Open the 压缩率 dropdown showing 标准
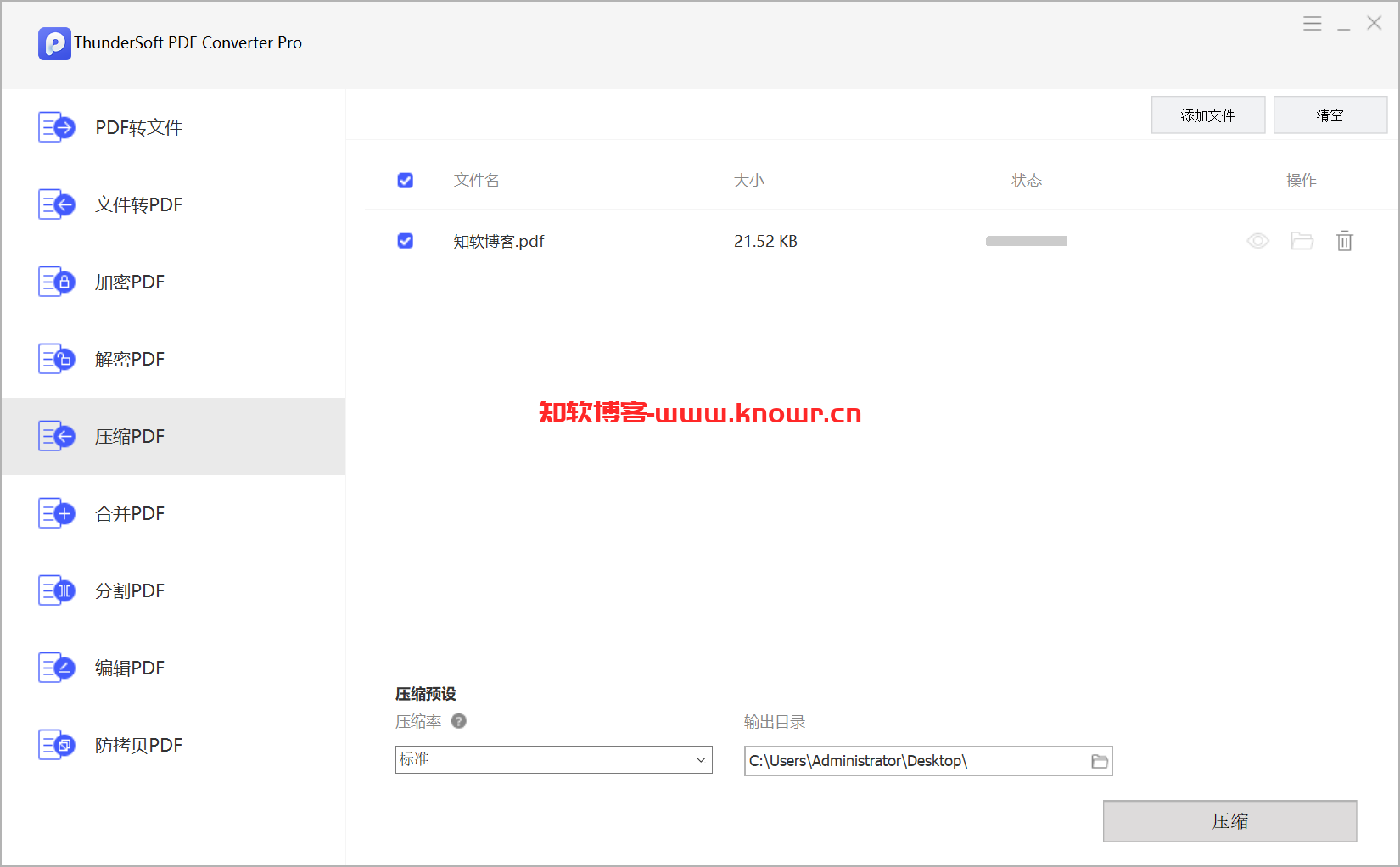 [x=554, y=759]
